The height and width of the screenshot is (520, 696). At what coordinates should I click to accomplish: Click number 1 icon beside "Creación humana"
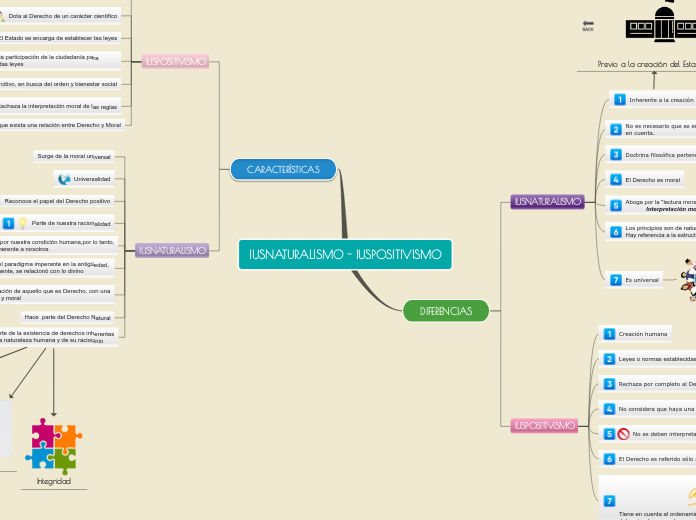609,334
